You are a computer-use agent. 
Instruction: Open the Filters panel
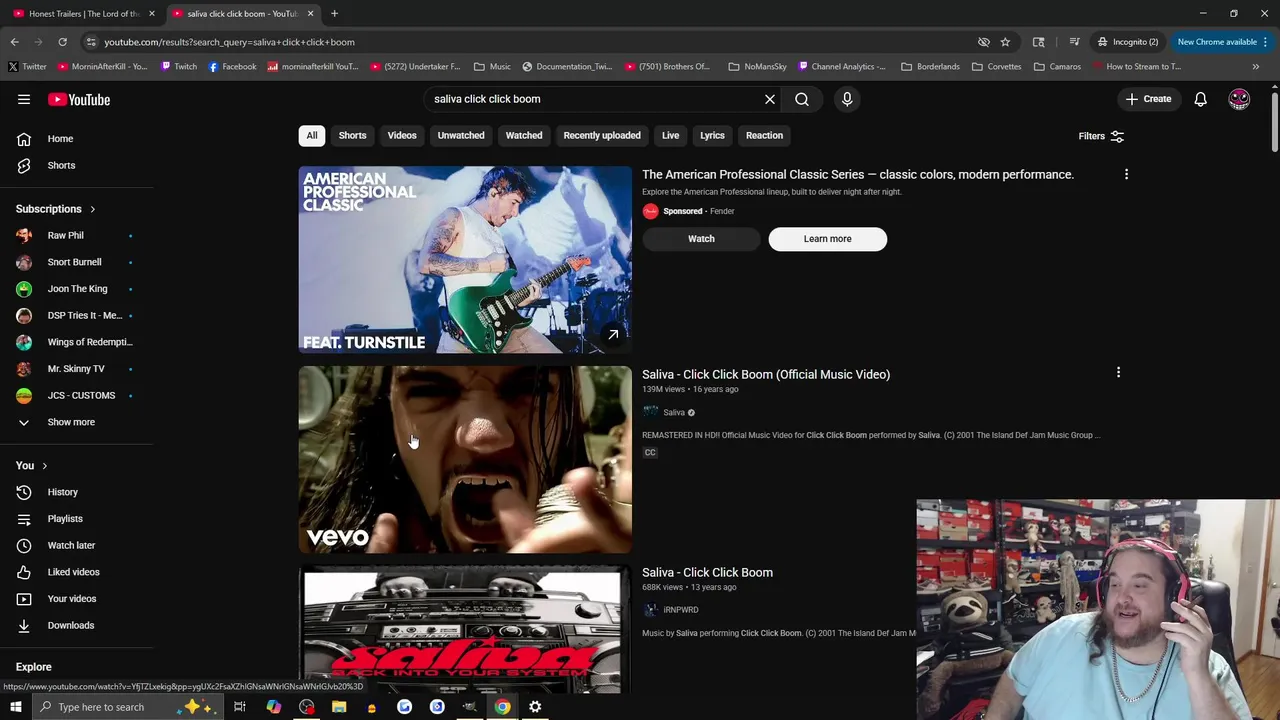(1101, 136)
